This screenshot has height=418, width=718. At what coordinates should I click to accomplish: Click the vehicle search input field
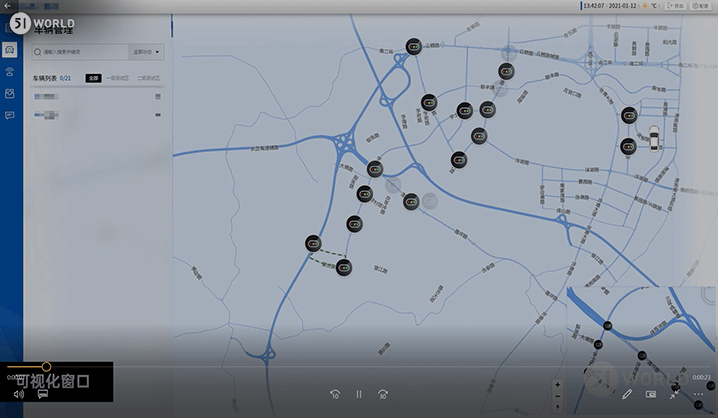[x=80, y=51]
